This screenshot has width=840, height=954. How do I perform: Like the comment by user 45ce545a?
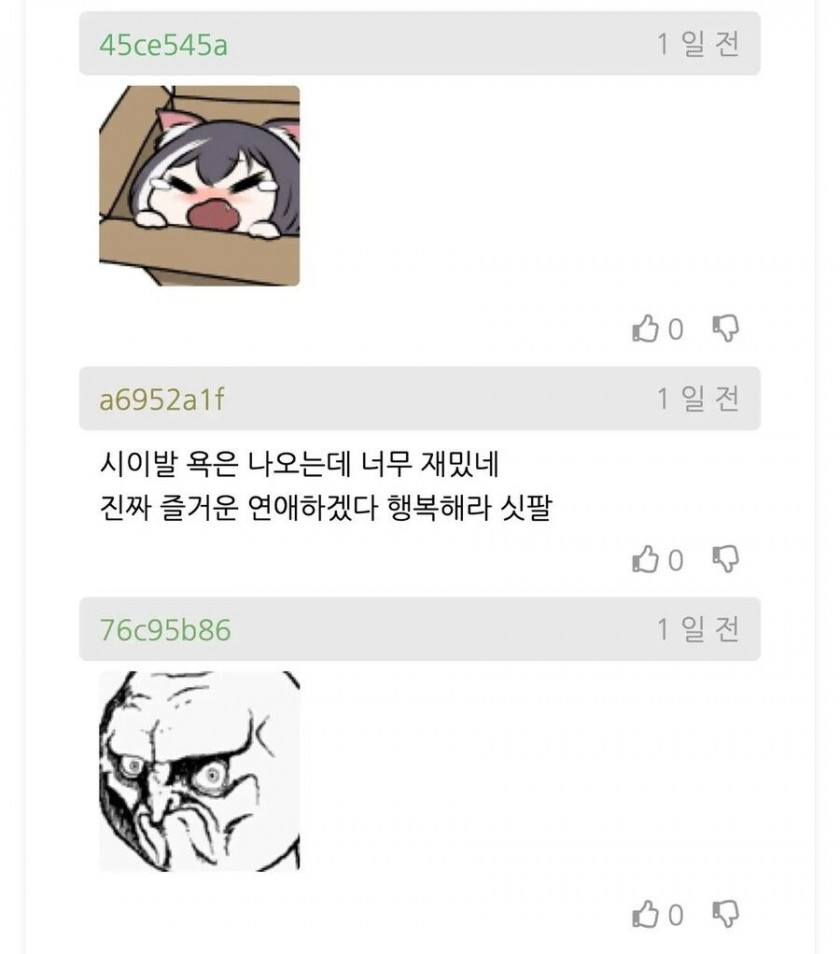point(645,329)
